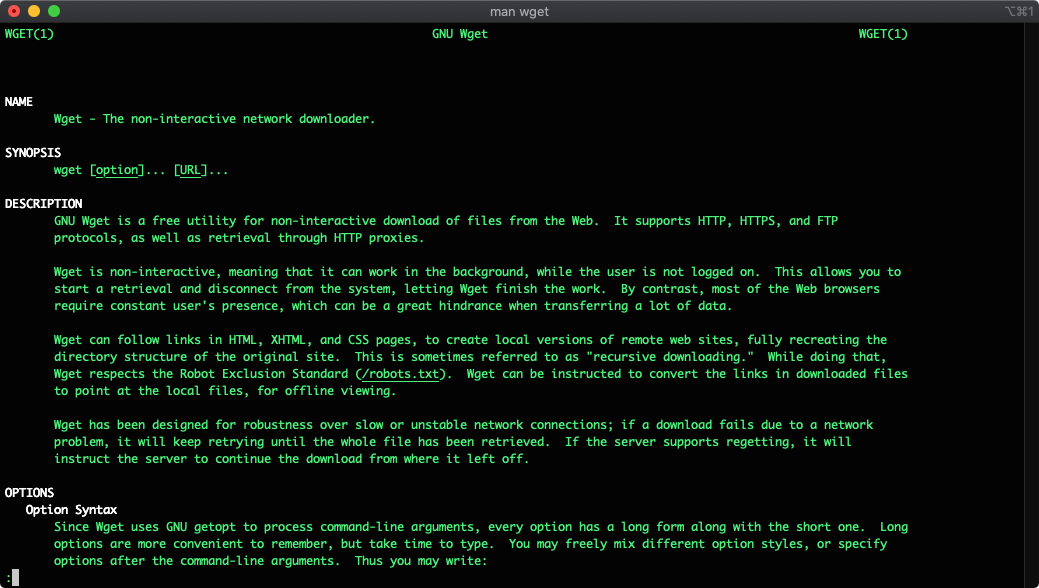The height and width of the screenshot is (588, 1039).
Task: Click the line starting 'GNU Wget is a free utility'
Action: pyautogui.click(x=445, y=221)
